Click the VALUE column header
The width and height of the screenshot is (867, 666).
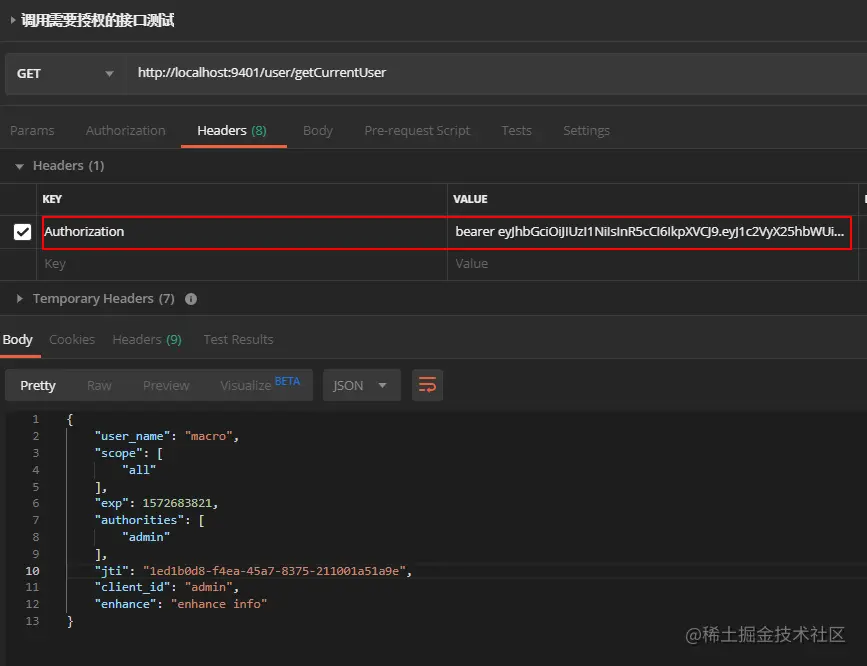tap(470, 199)
